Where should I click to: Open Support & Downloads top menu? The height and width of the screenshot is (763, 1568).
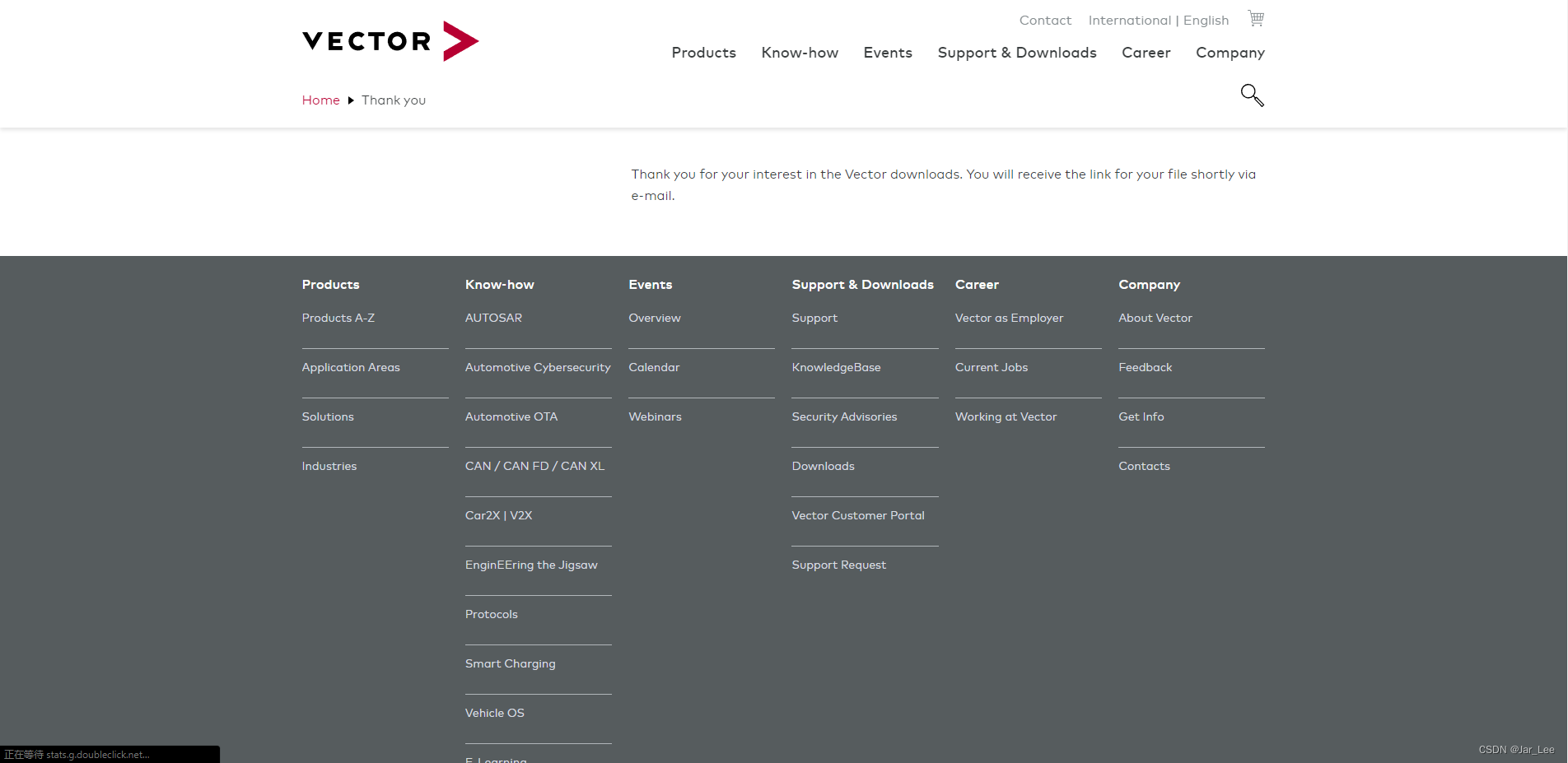coord(1017,53)
